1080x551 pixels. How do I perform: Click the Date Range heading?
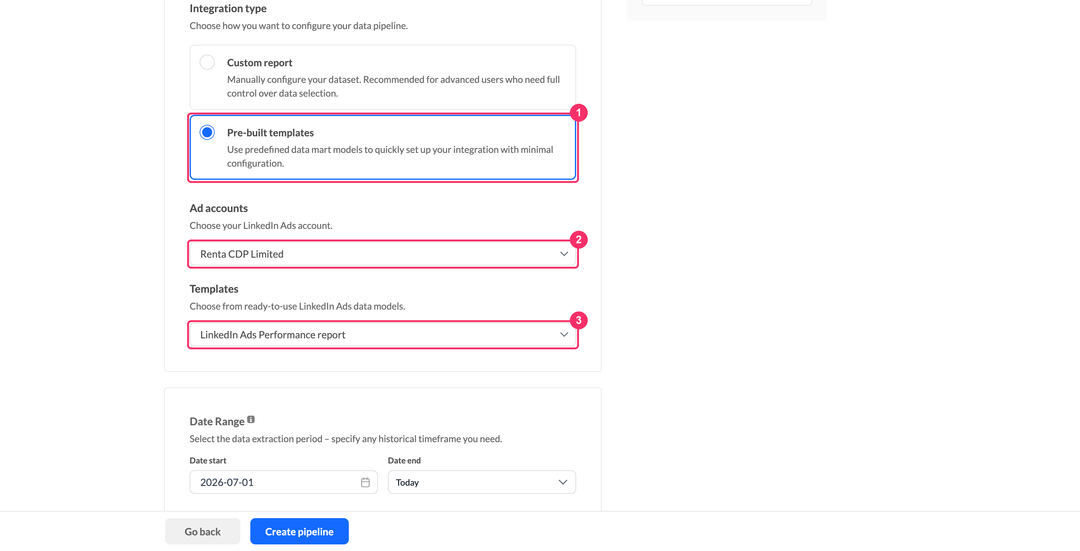[x=217, y=422]
